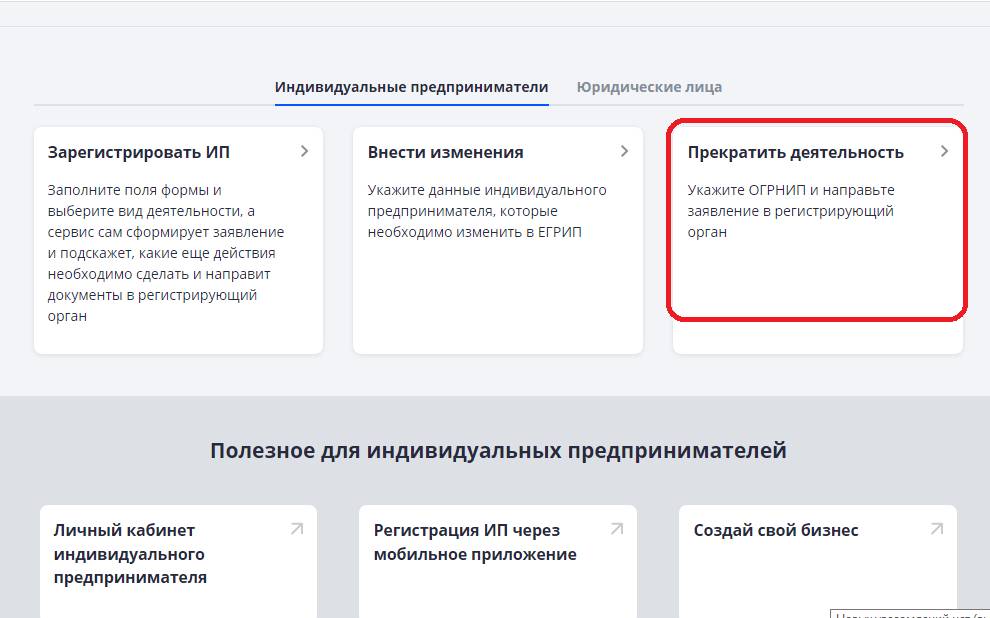990x618 pixels.
Task: Click external-link arrow on Личный кабинет card
Action: point(297,529)
